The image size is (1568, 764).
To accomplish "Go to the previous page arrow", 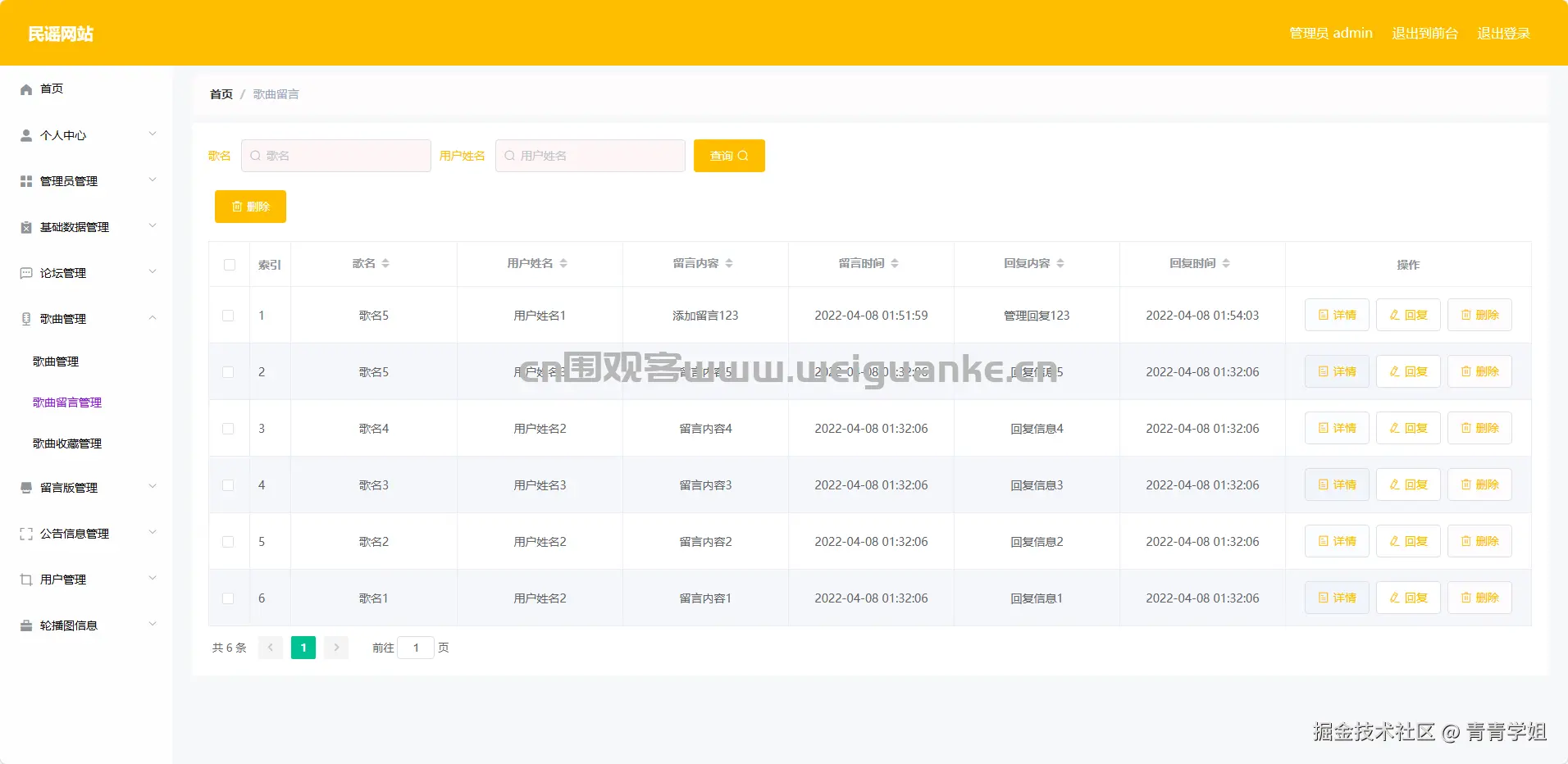I will tap(271, 648).
